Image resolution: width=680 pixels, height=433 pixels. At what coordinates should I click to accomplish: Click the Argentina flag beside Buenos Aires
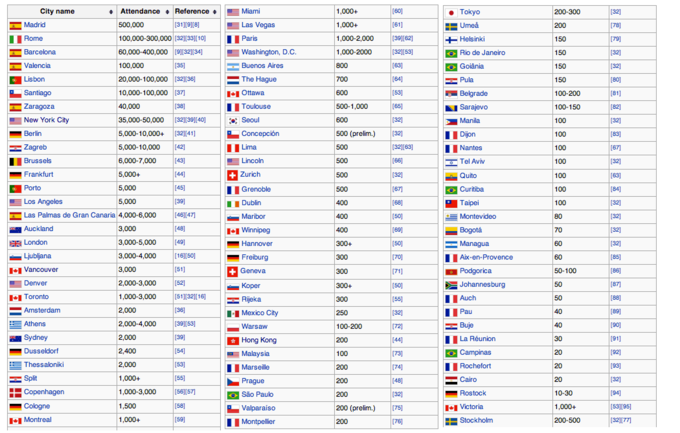click(233, 66)
